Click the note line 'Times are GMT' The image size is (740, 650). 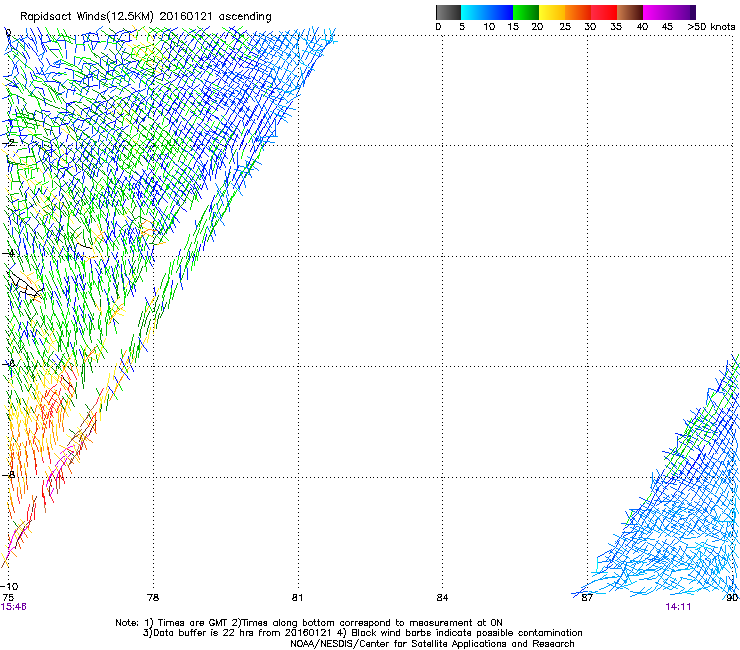tap(191, 623)
